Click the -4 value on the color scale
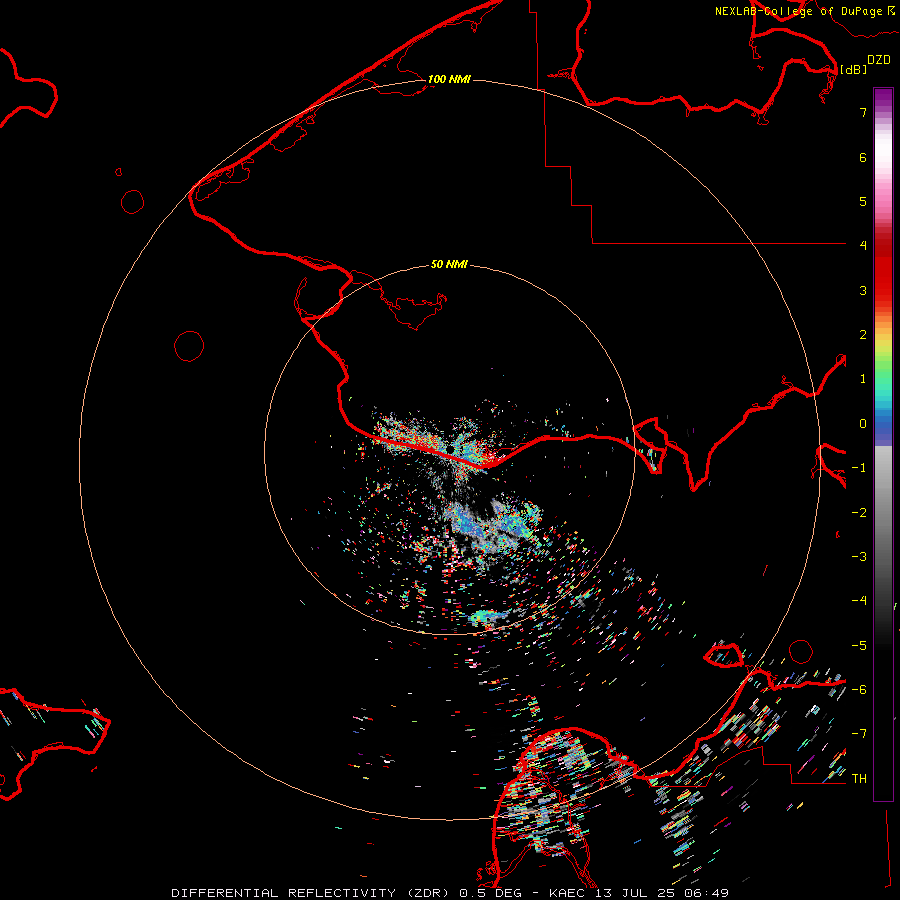Image resolution: width=900 pixels, height=900 pixels. (859, 600)
